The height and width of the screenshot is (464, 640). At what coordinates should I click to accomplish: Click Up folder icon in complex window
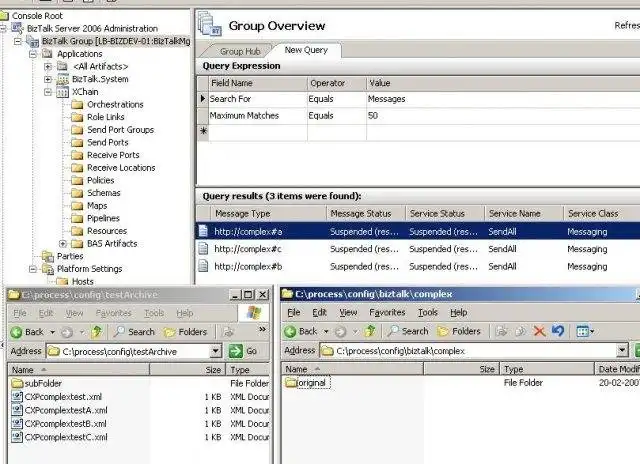[x=370, y=331]
